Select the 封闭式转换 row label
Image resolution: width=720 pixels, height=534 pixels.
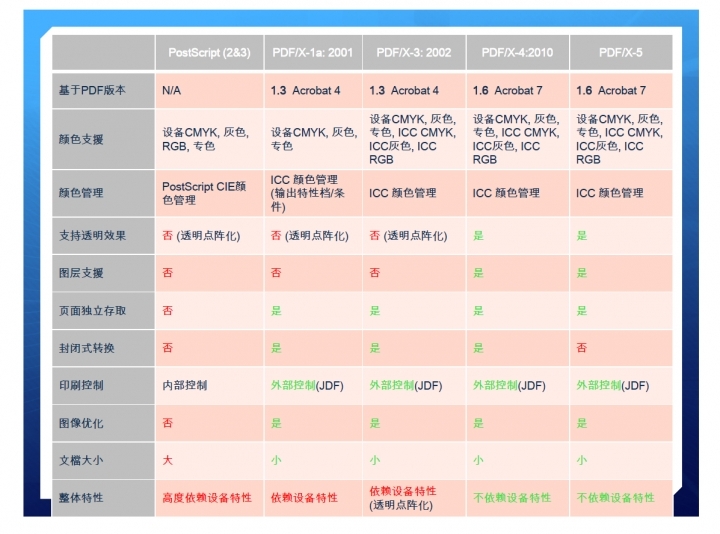pyautogui.click(x=87, y=348)
